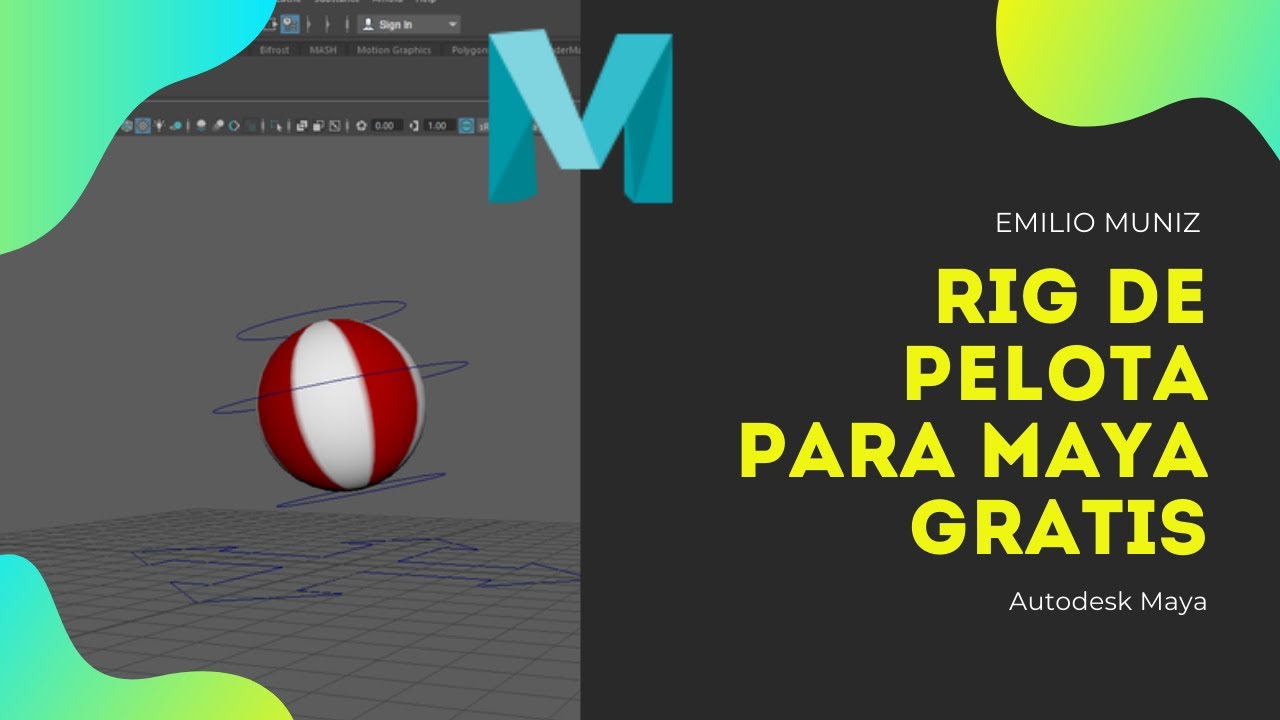Select the red and white ball

click(341, 405)
